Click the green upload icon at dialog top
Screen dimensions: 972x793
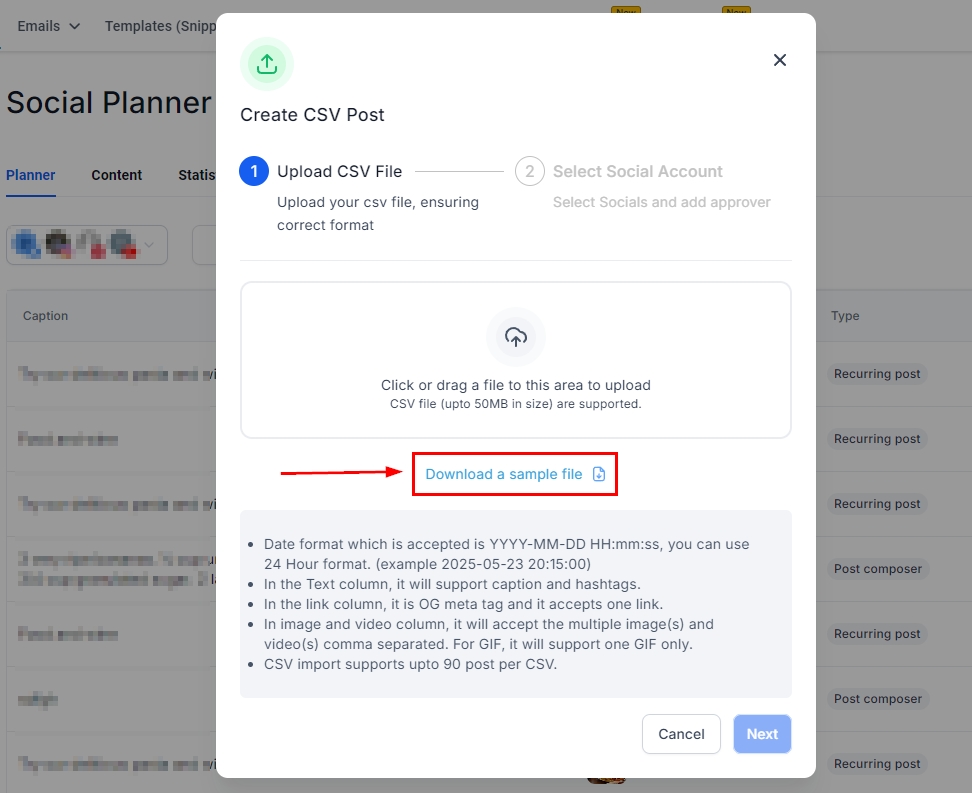tap(267, 64)
